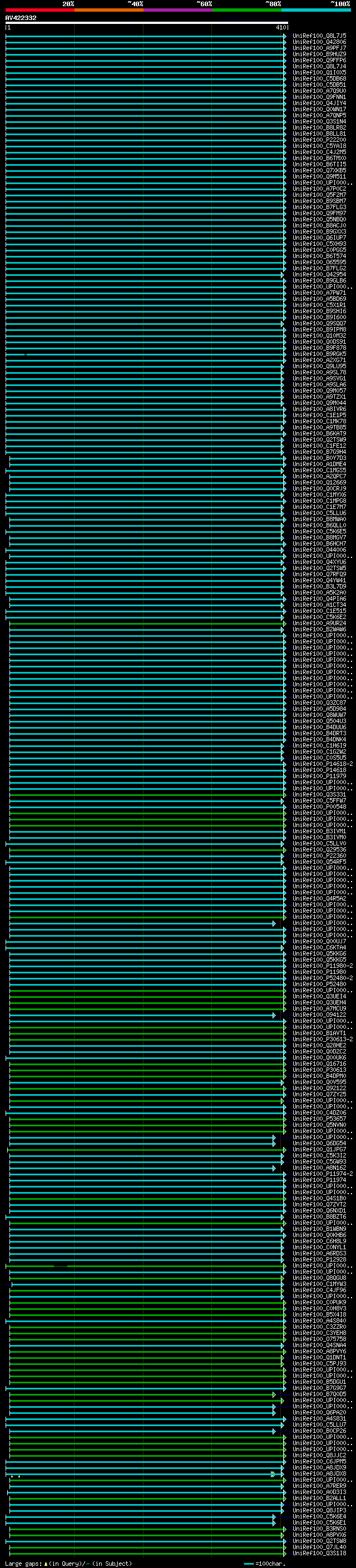The image size is (356, 1568).
Task: Select the UniRef100_P11980-2 label
Action: coord(323,966)
